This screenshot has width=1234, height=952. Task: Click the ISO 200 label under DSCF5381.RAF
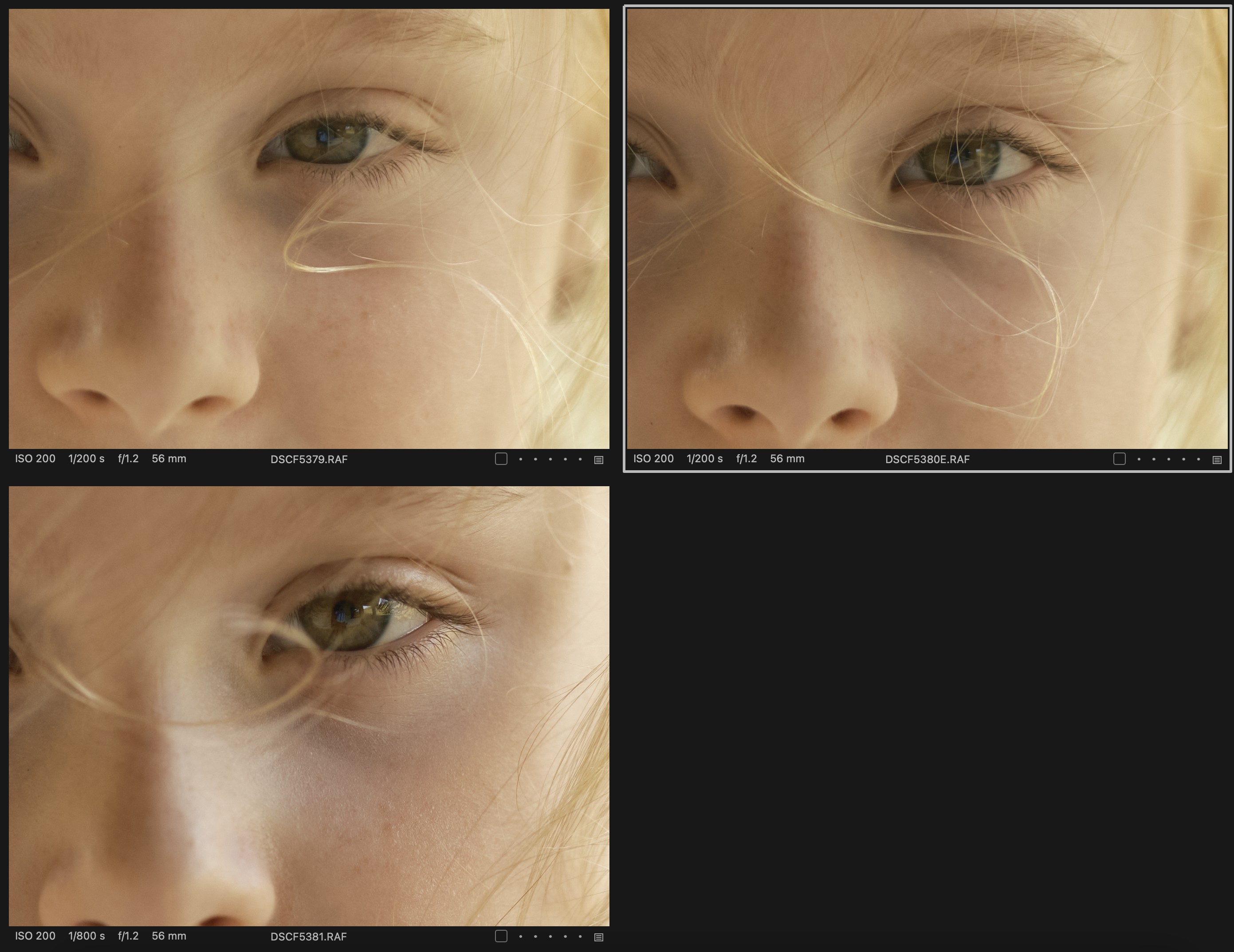click(x=35, y=936)
